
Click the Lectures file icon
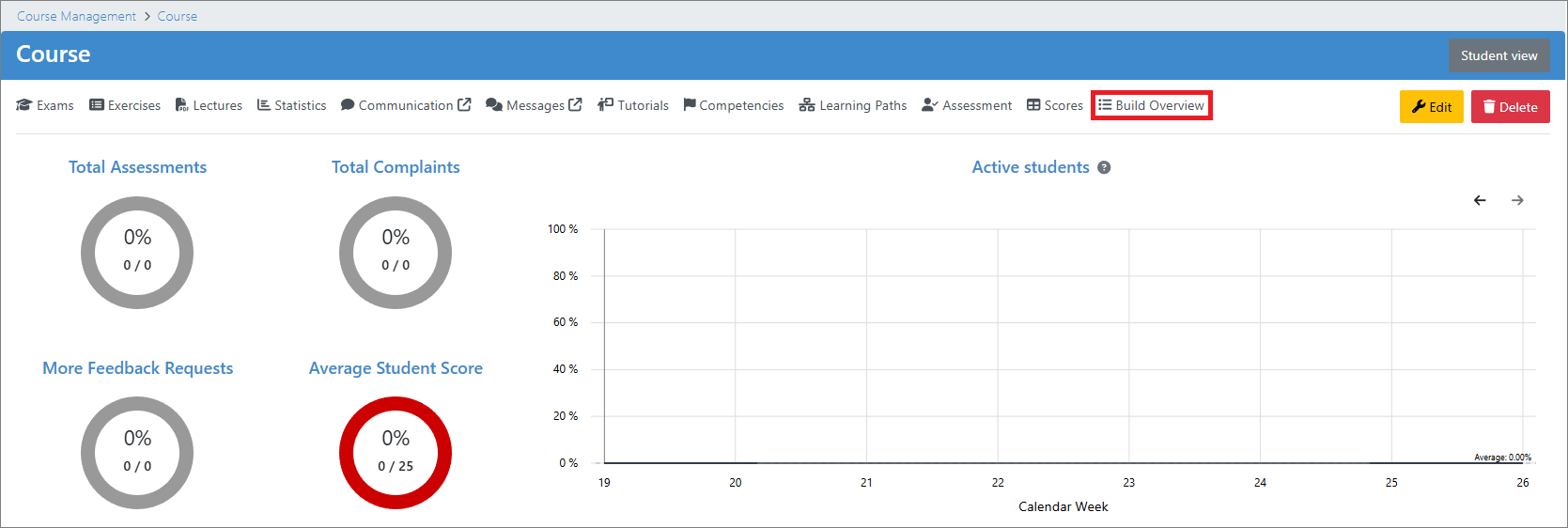click(181, 105)
